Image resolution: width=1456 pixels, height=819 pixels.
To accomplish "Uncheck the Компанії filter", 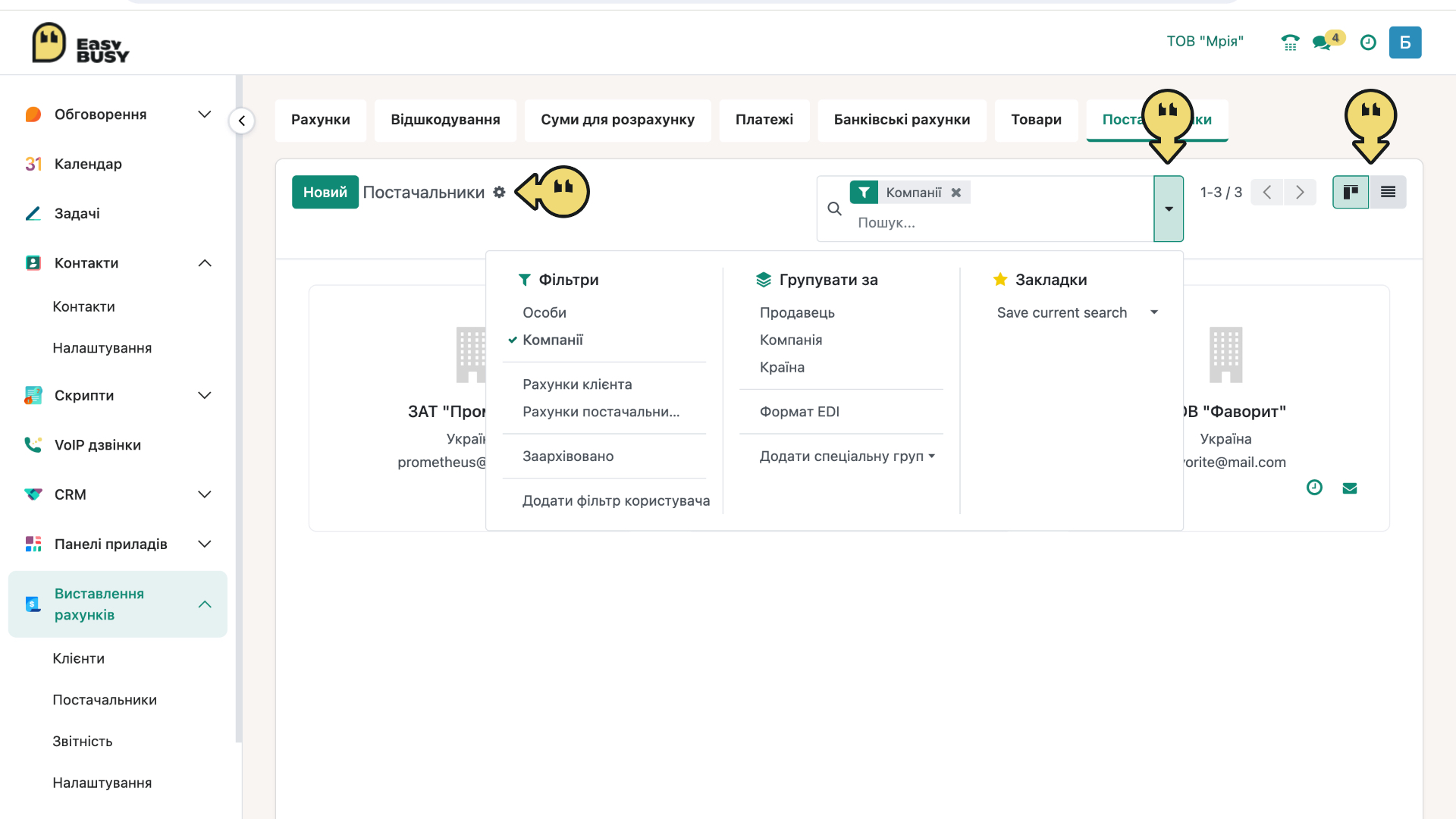I will coord(552,340).
